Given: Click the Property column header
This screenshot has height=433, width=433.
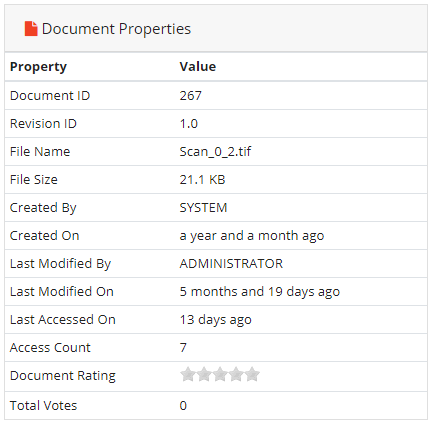Looking at the screenshot, I should 38,67.
